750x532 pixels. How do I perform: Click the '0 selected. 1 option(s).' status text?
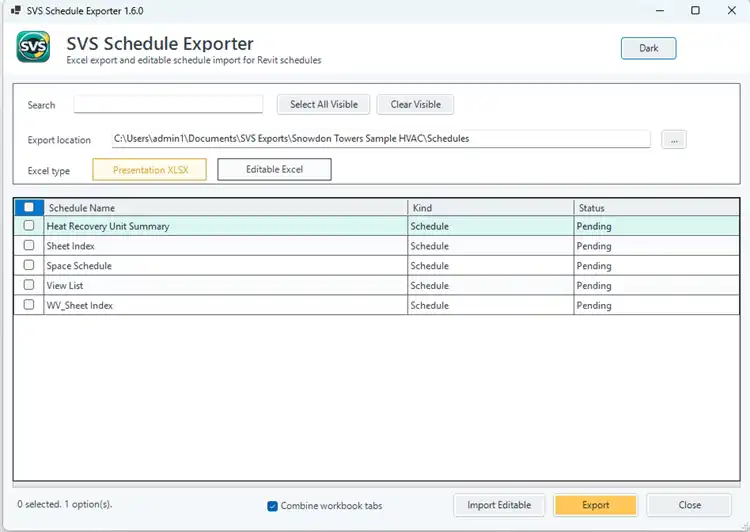pyautogui.click(x=65, y=504)
